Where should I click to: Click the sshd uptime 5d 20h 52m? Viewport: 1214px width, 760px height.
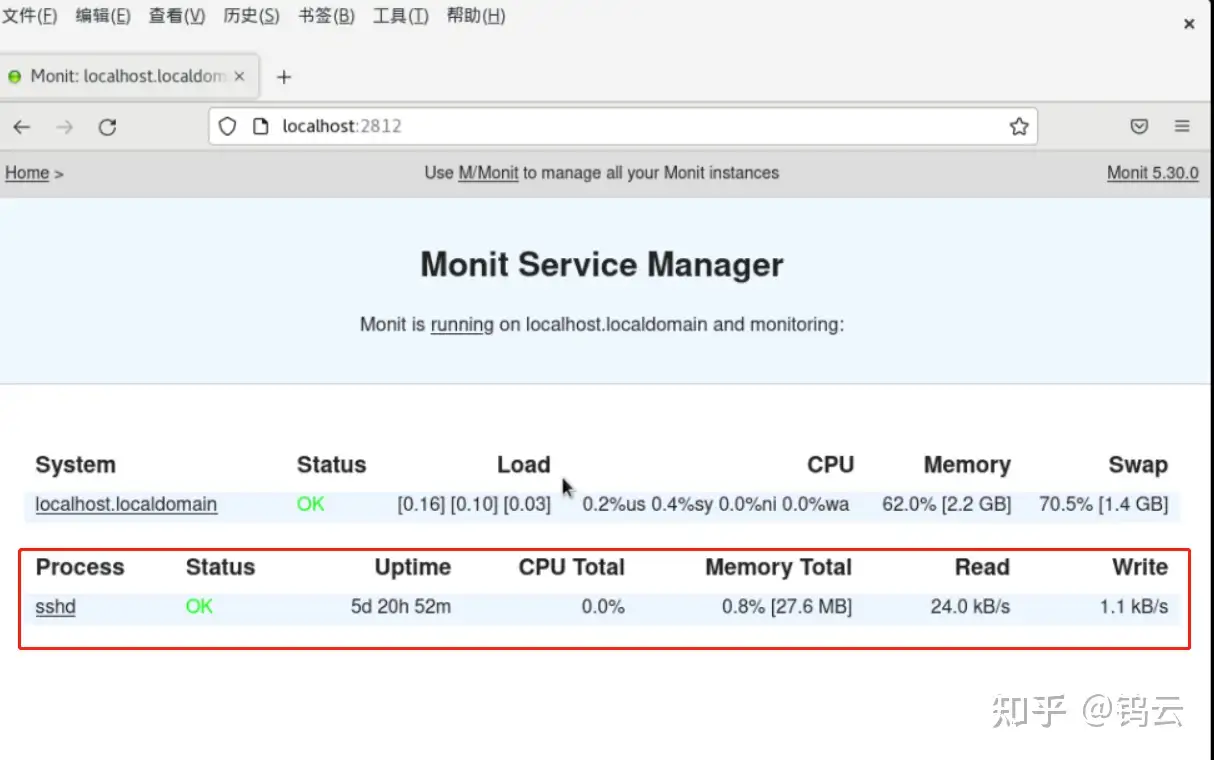401,607
